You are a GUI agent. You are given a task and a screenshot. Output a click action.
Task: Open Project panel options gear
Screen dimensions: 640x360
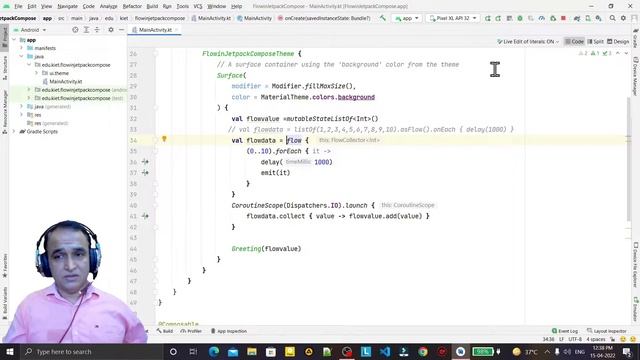click(111, 30)
